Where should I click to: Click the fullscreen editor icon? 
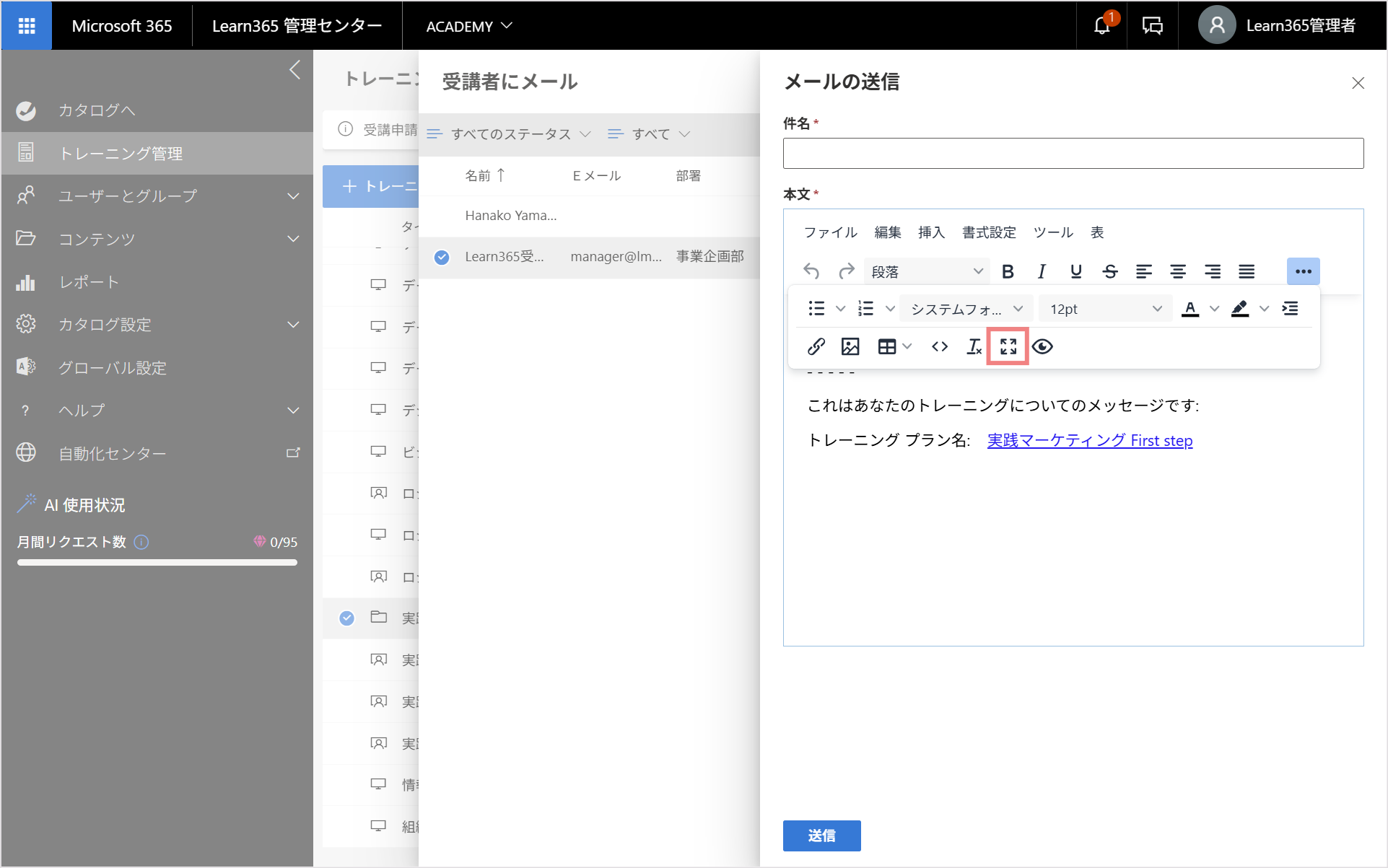tap(1008, 346)
